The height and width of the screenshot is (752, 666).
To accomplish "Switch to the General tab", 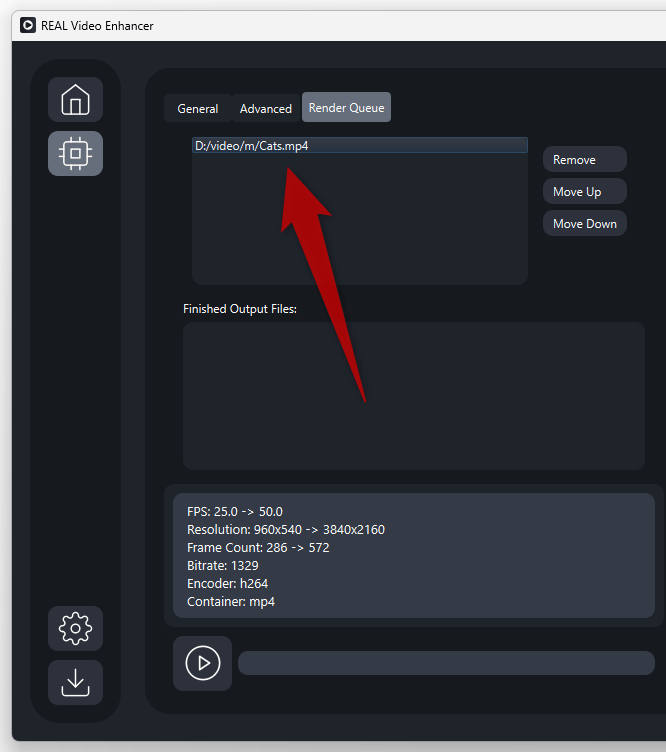I will 198,108.
